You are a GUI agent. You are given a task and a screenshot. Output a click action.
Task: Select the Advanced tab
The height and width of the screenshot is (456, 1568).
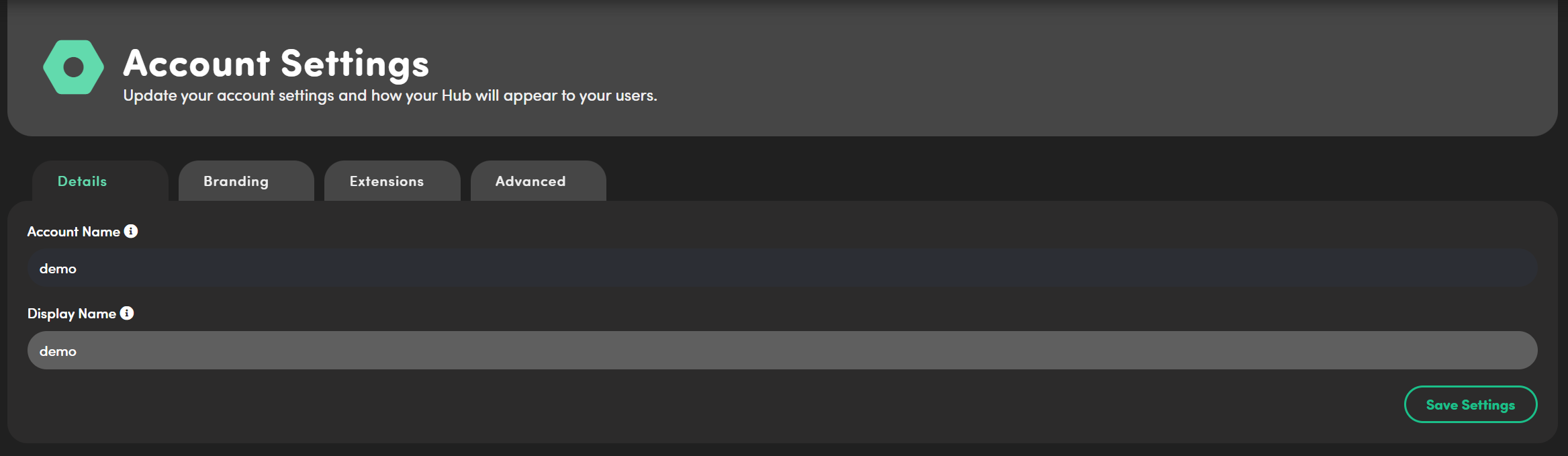click(x=531, y=181)
